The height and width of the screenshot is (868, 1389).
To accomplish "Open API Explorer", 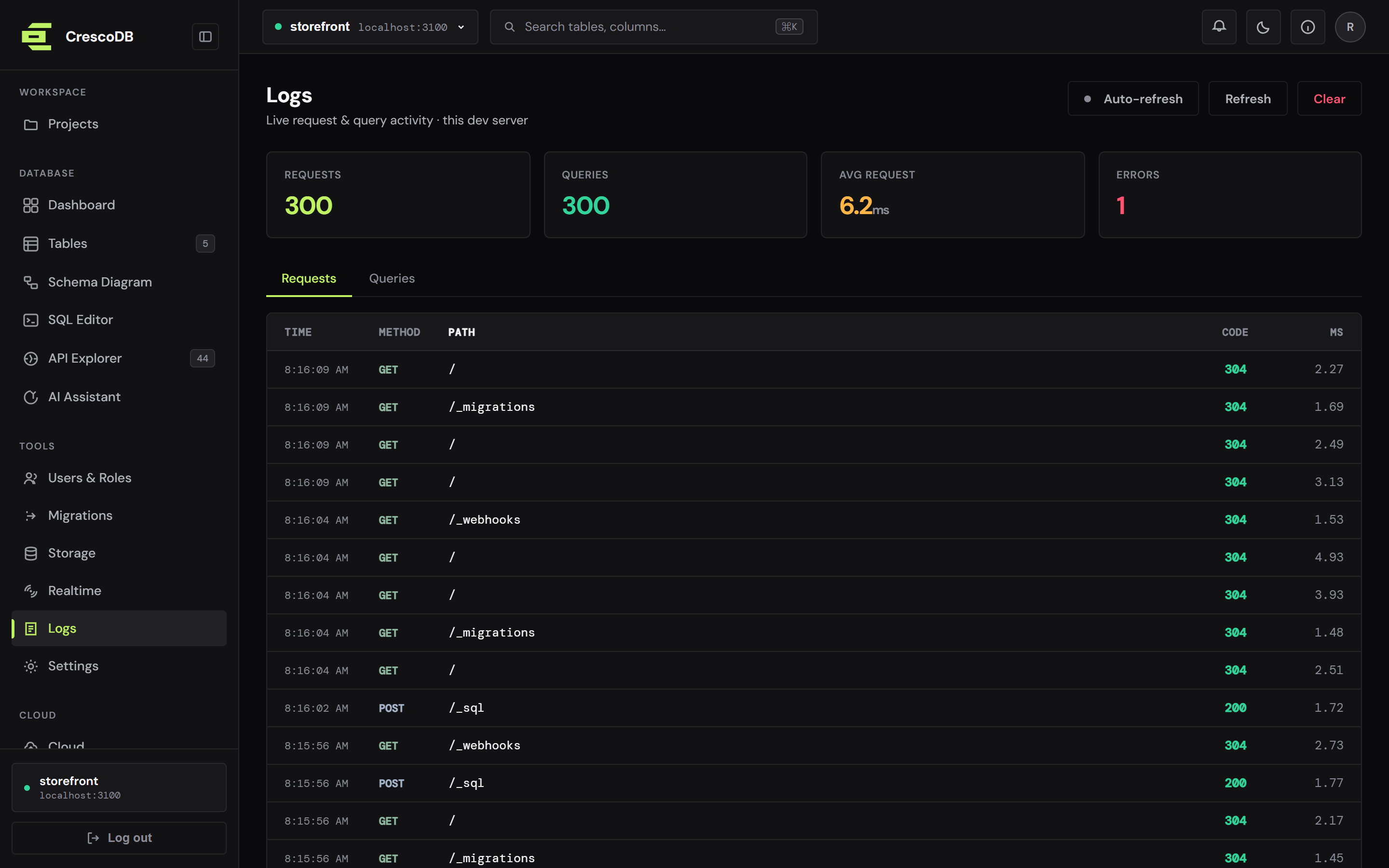I will coord(119,358).
